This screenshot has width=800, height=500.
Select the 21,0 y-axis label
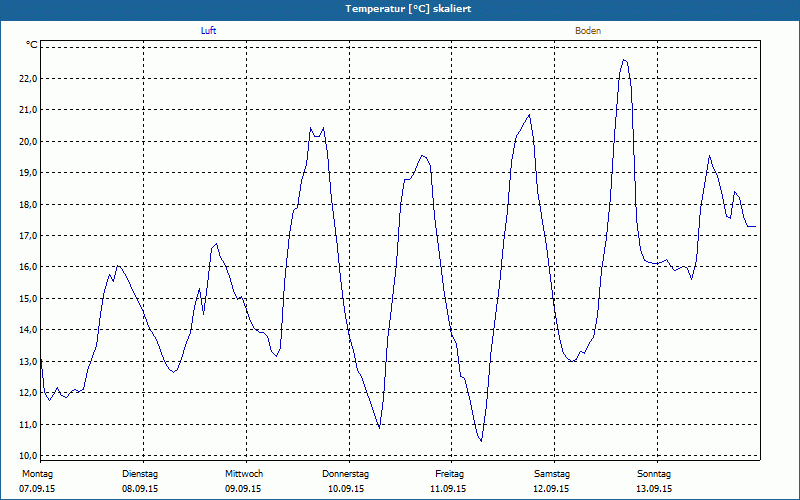coord(28,110)
